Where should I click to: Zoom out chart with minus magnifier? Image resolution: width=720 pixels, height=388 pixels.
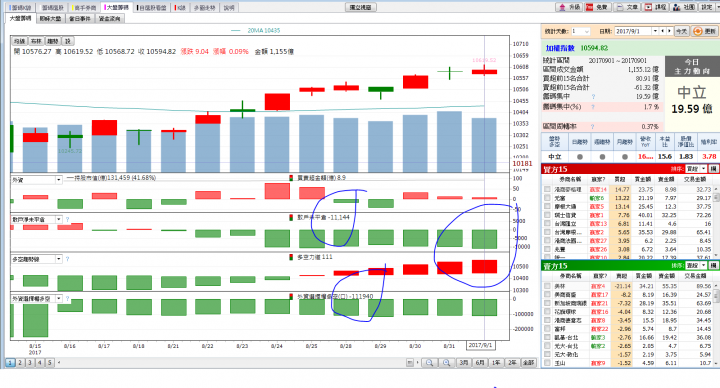tap(430, 363)
